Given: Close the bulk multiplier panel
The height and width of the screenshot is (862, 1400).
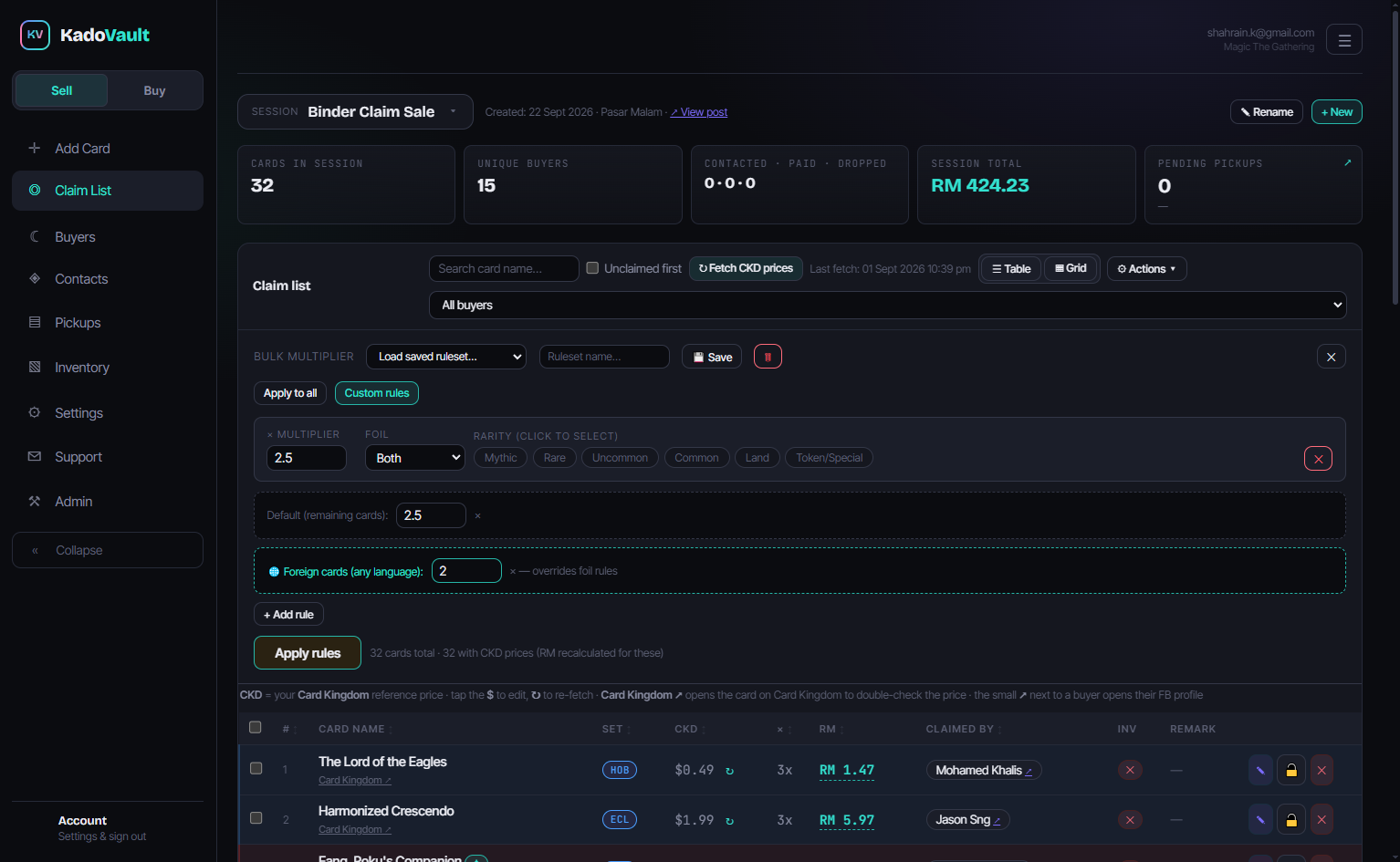Looking at the screenshot, I should tap(1331, 357).
